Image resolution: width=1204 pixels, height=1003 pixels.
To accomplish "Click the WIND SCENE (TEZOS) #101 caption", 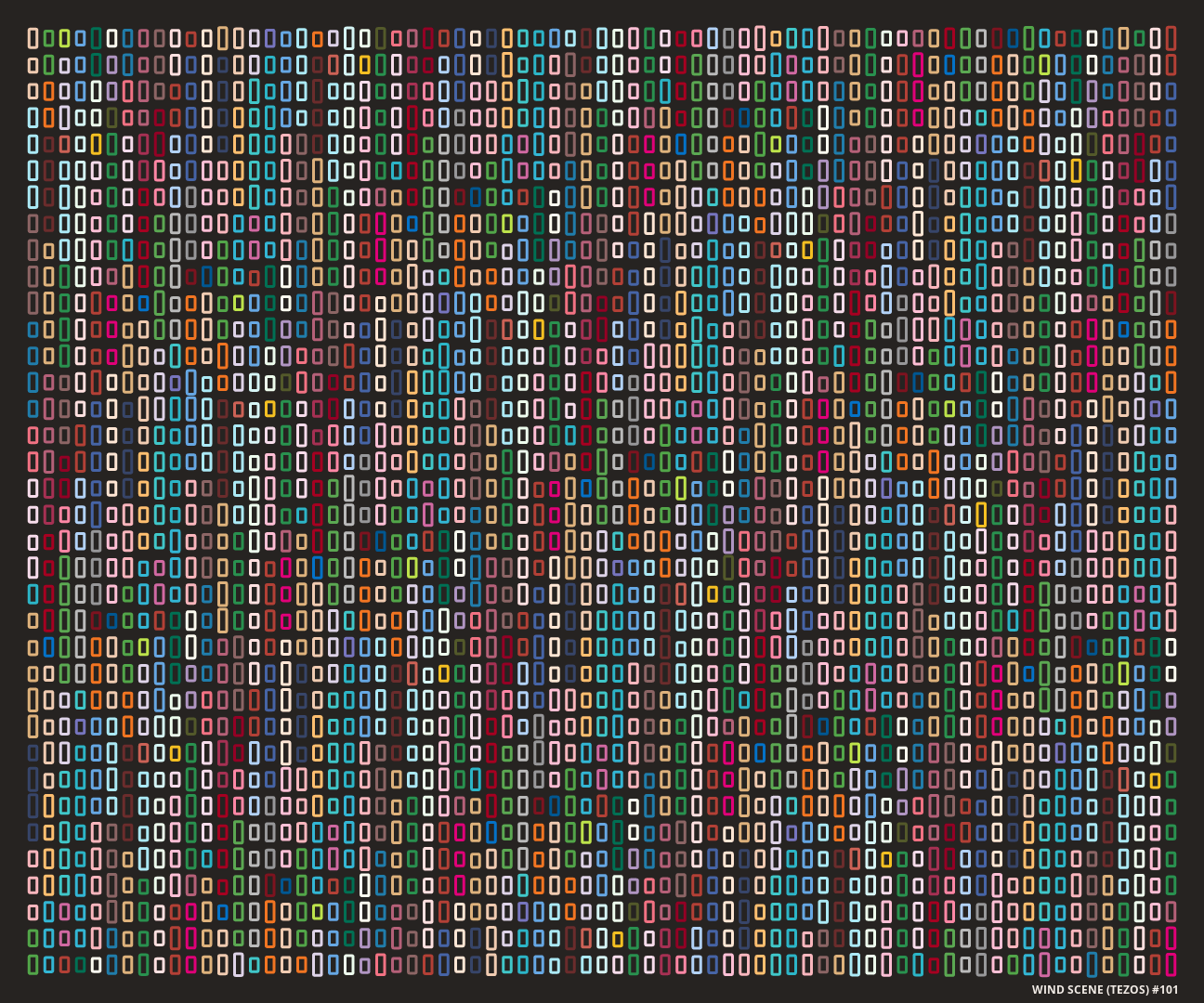I will pyautogui.click(x=1105, y=989).
